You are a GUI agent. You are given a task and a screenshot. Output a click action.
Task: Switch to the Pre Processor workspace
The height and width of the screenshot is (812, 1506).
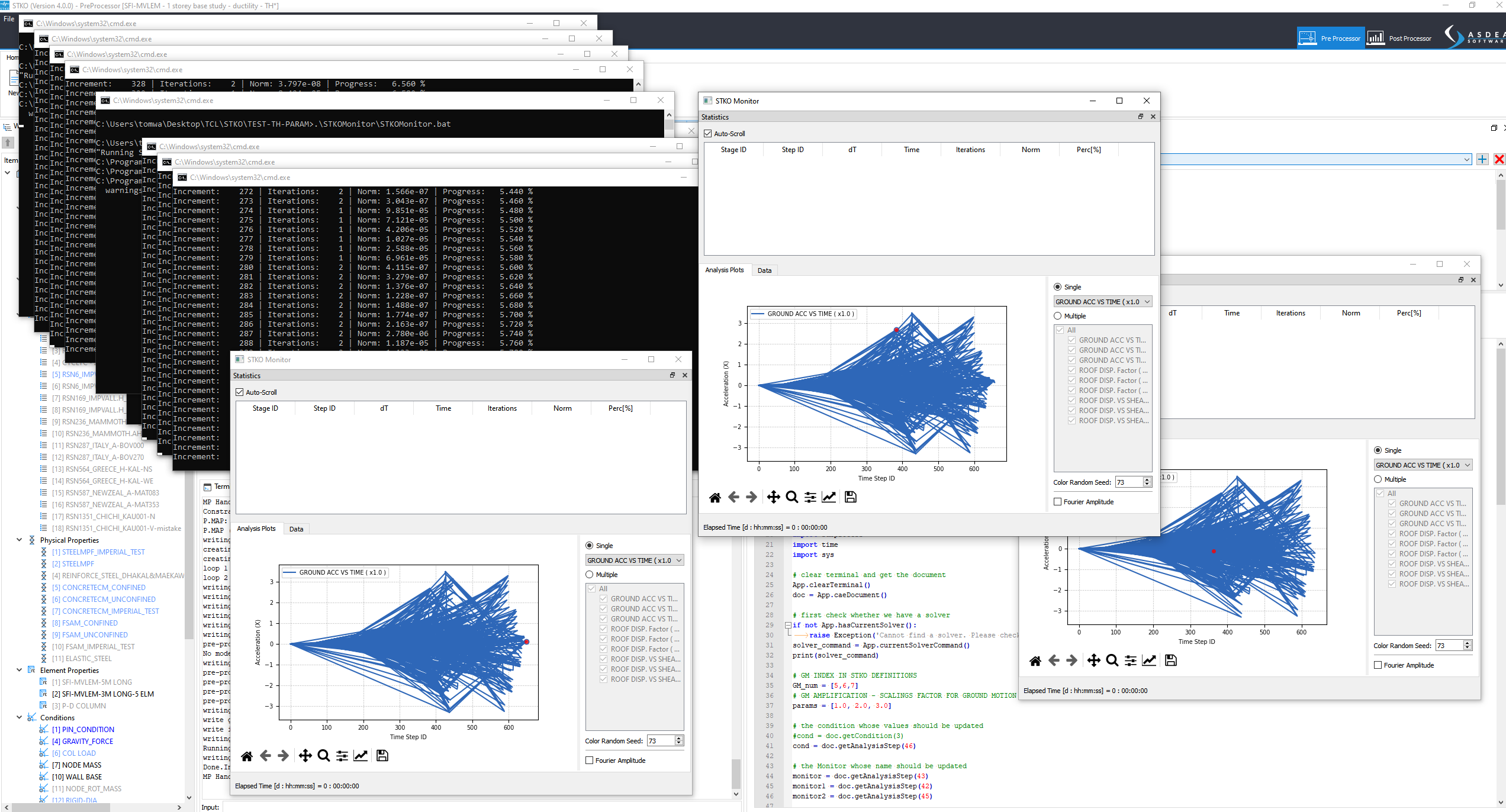(x=1331, y=38)
